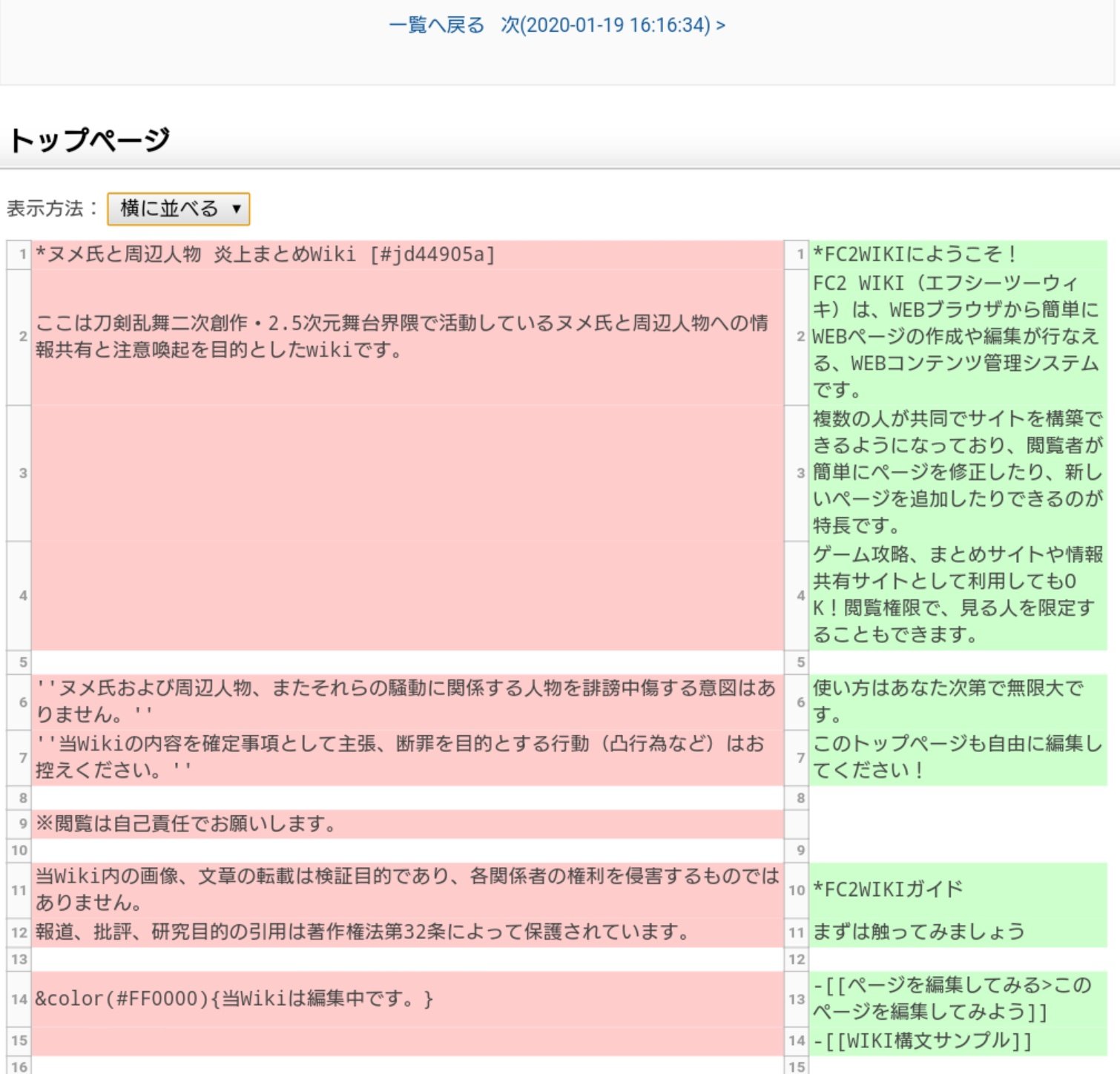The image size is (1120, 1074).
Task: Select right line -[[WIKI構文サンプル]]
Action: pyautogui.click(x=958, y=1041)
